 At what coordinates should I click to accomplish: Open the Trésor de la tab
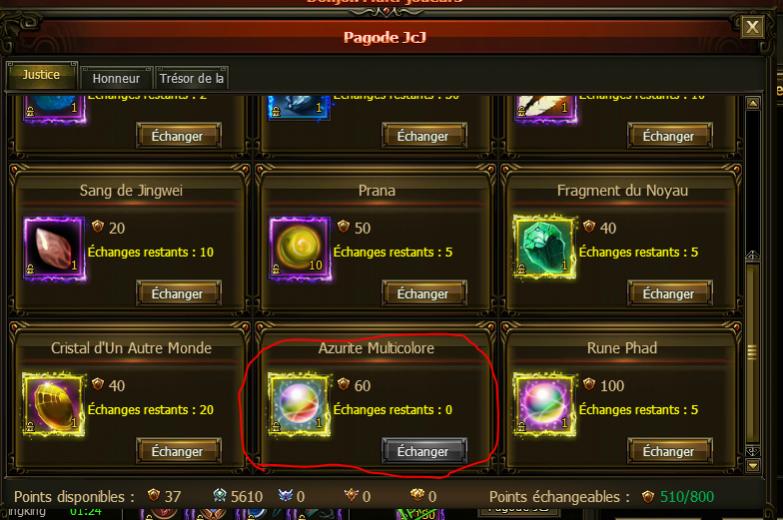[x=192, y=78]
